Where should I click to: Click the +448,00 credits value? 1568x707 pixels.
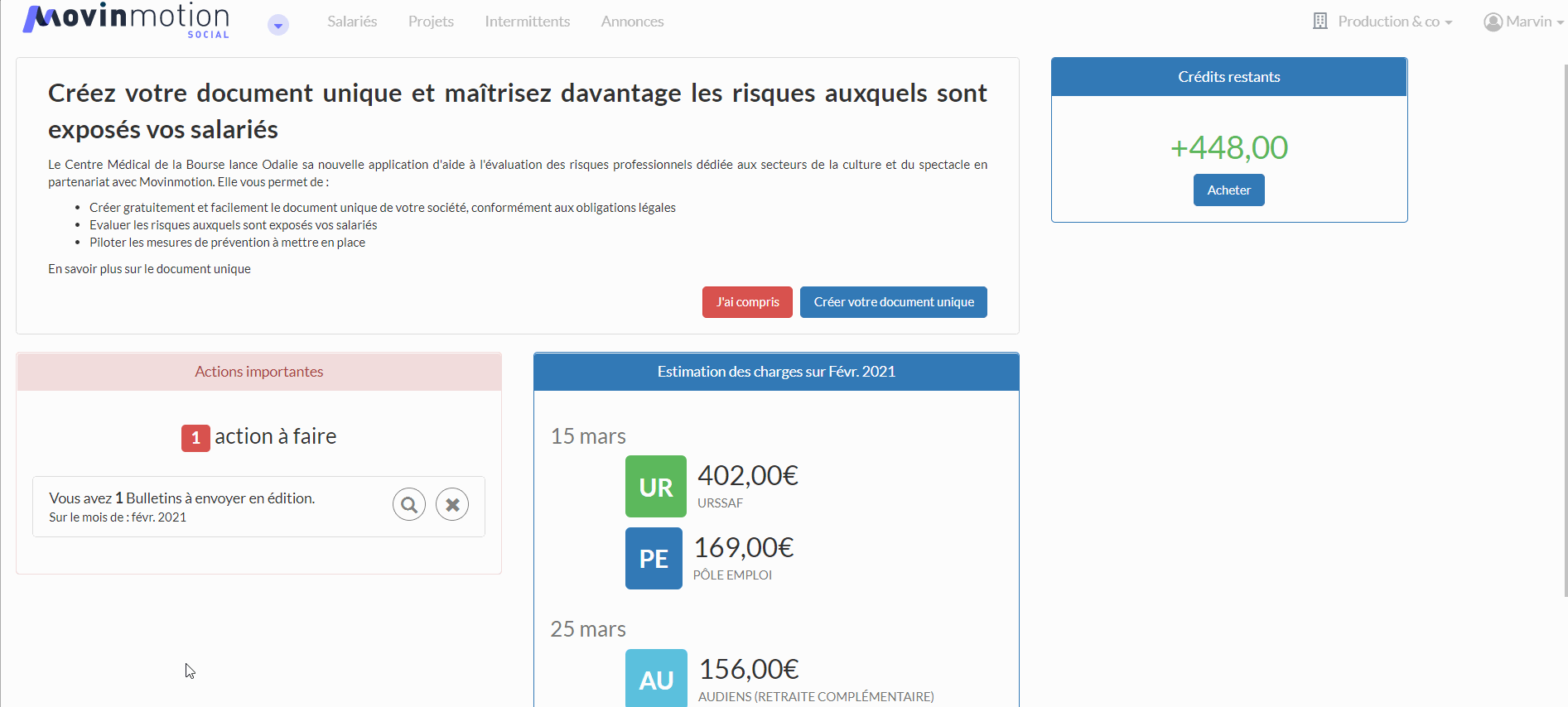[x=1229, y=147]
